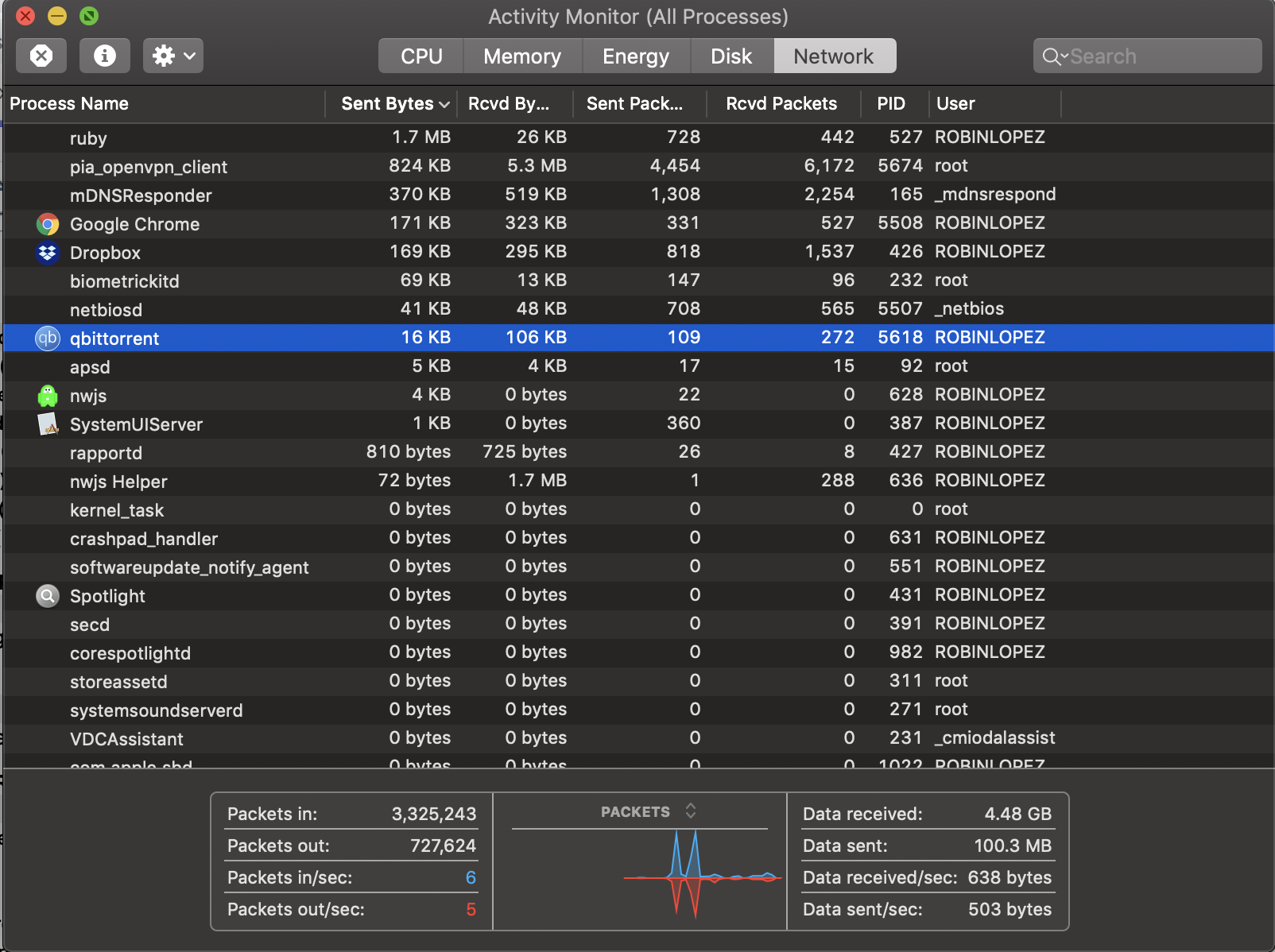Click the green nwjs process icon
Screen dimensions: 1275x952
pyautogui.click(x=48, y=396)
